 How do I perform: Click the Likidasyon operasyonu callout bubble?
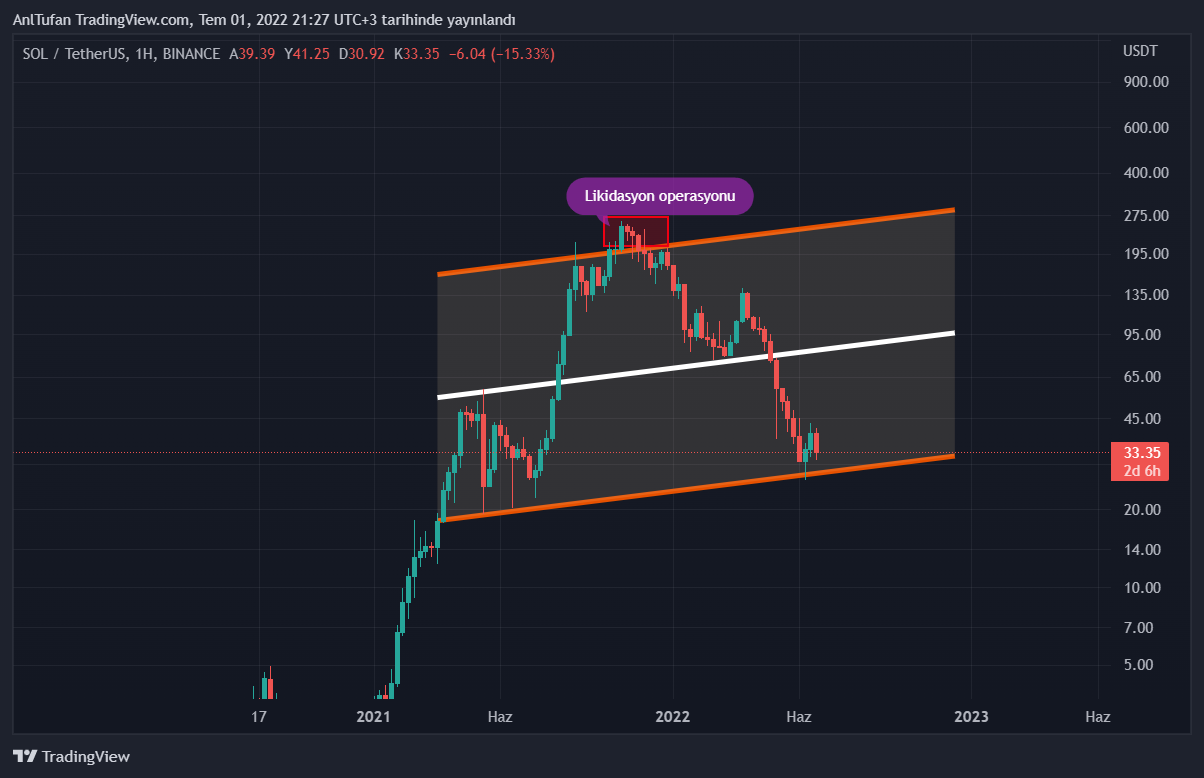pos(659,197)
